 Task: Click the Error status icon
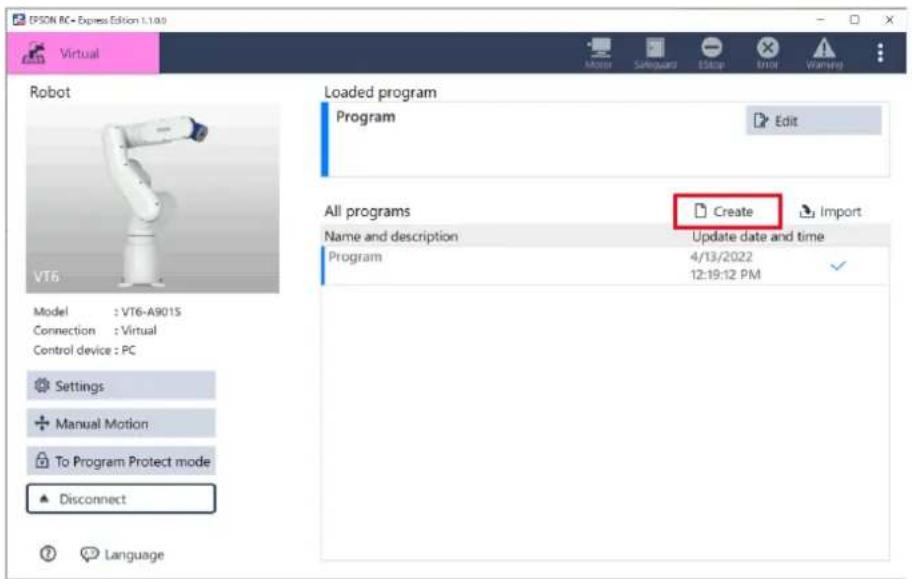tap(767, 54)
